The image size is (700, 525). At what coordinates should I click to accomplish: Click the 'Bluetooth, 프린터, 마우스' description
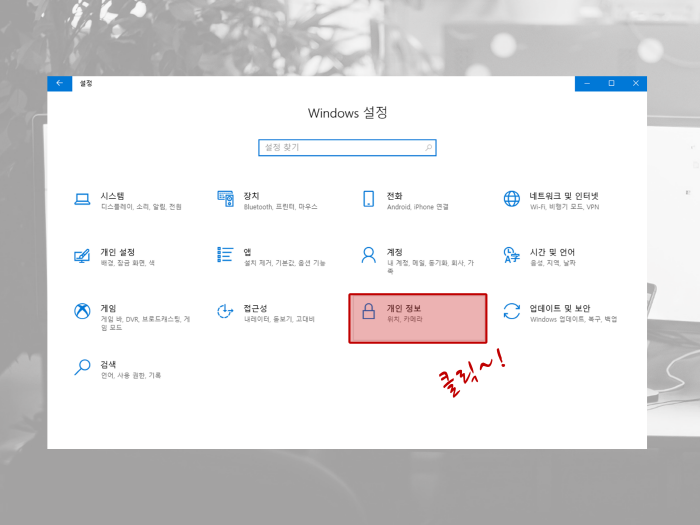[x=280, y=207]
